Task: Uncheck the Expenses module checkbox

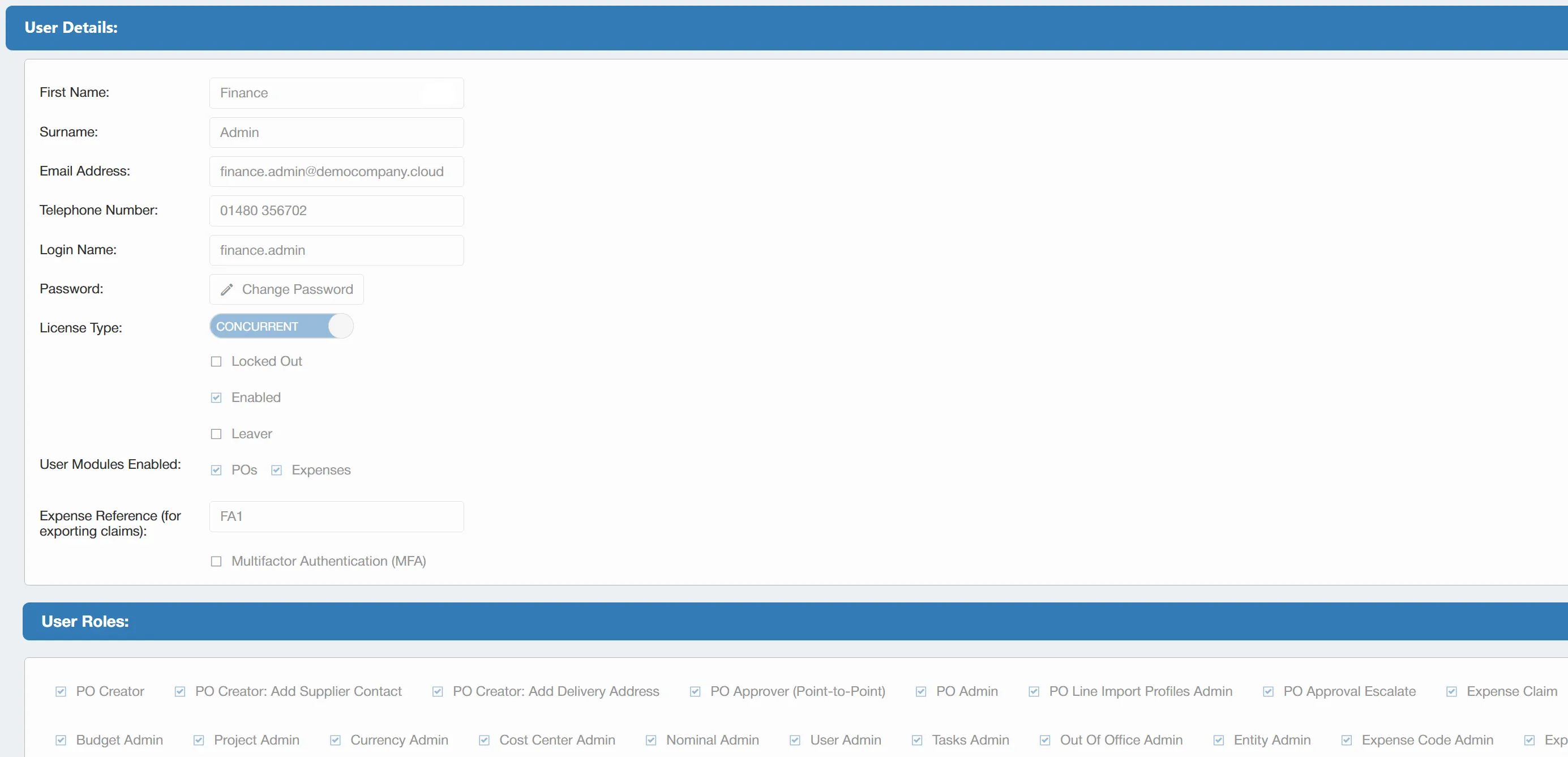Action: pos(276,470)
